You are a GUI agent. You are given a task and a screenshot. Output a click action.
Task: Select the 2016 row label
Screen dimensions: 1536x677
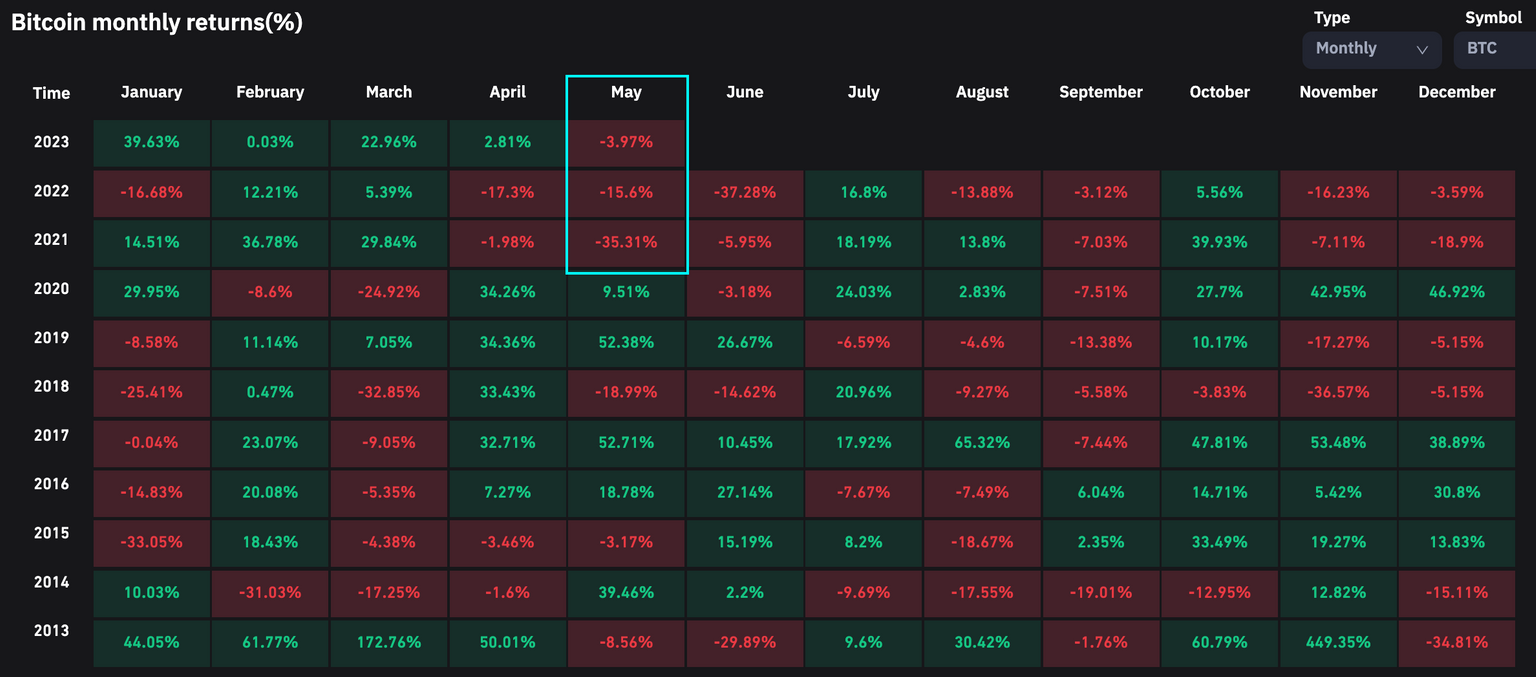[x=51, y=484]
